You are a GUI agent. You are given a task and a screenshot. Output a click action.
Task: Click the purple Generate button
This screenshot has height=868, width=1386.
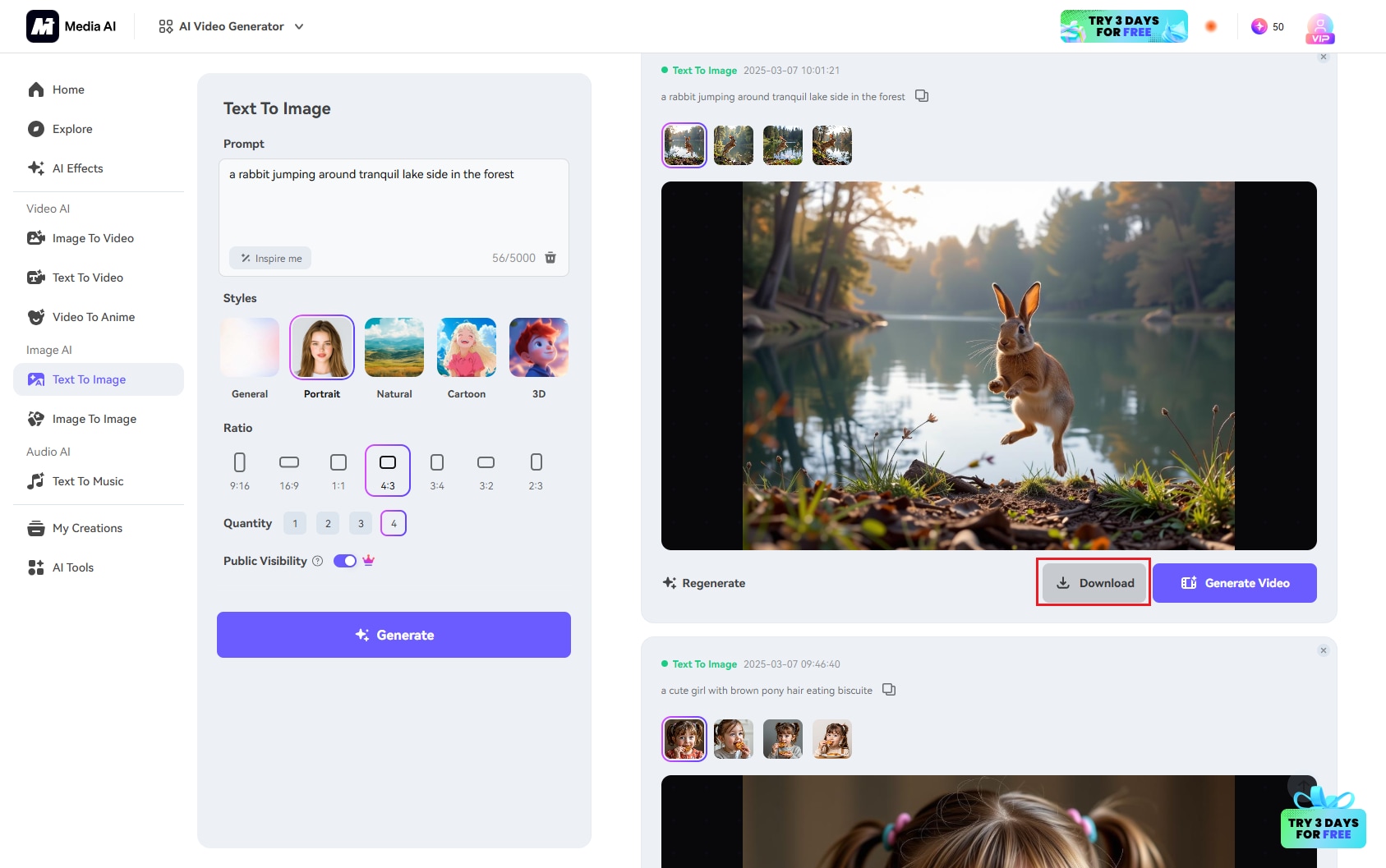point(394,635)
